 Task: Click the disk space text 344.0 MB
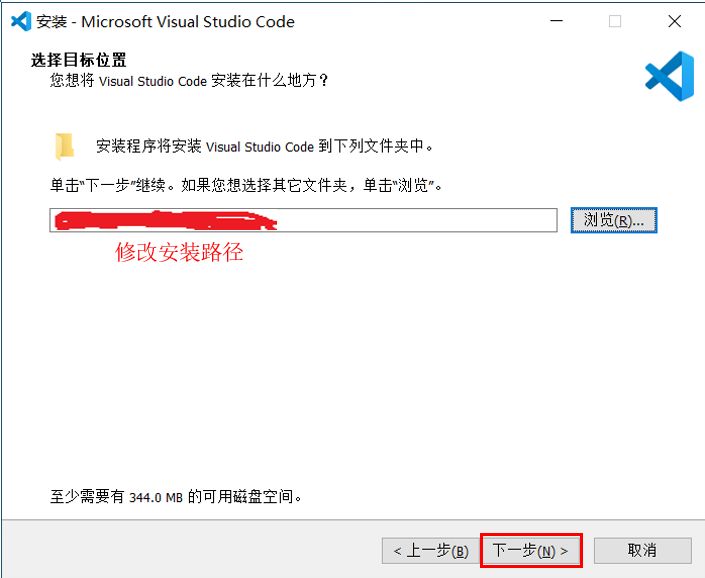tap(156, 498)
